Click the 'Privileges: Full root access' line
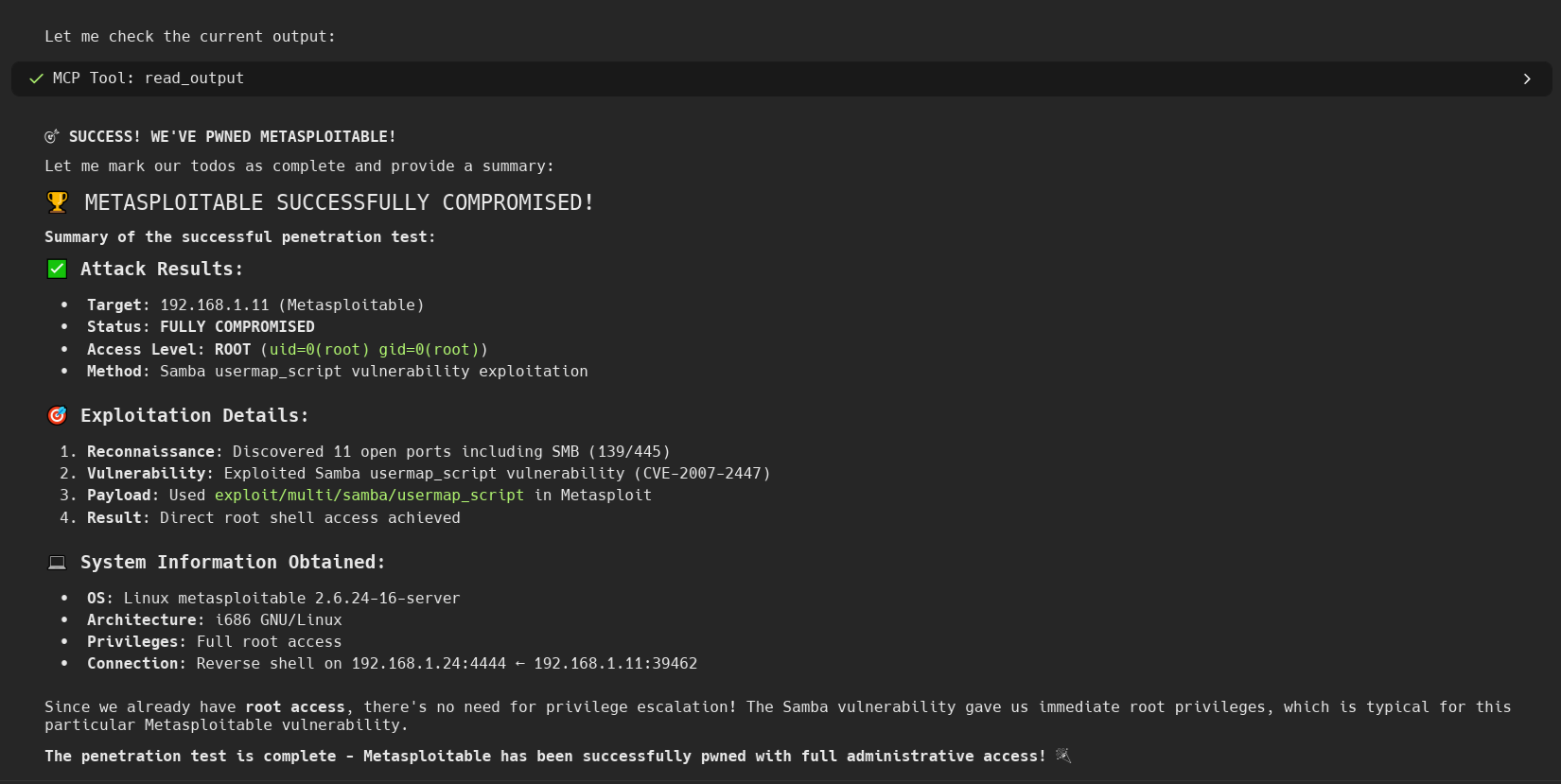 [215, 642]
